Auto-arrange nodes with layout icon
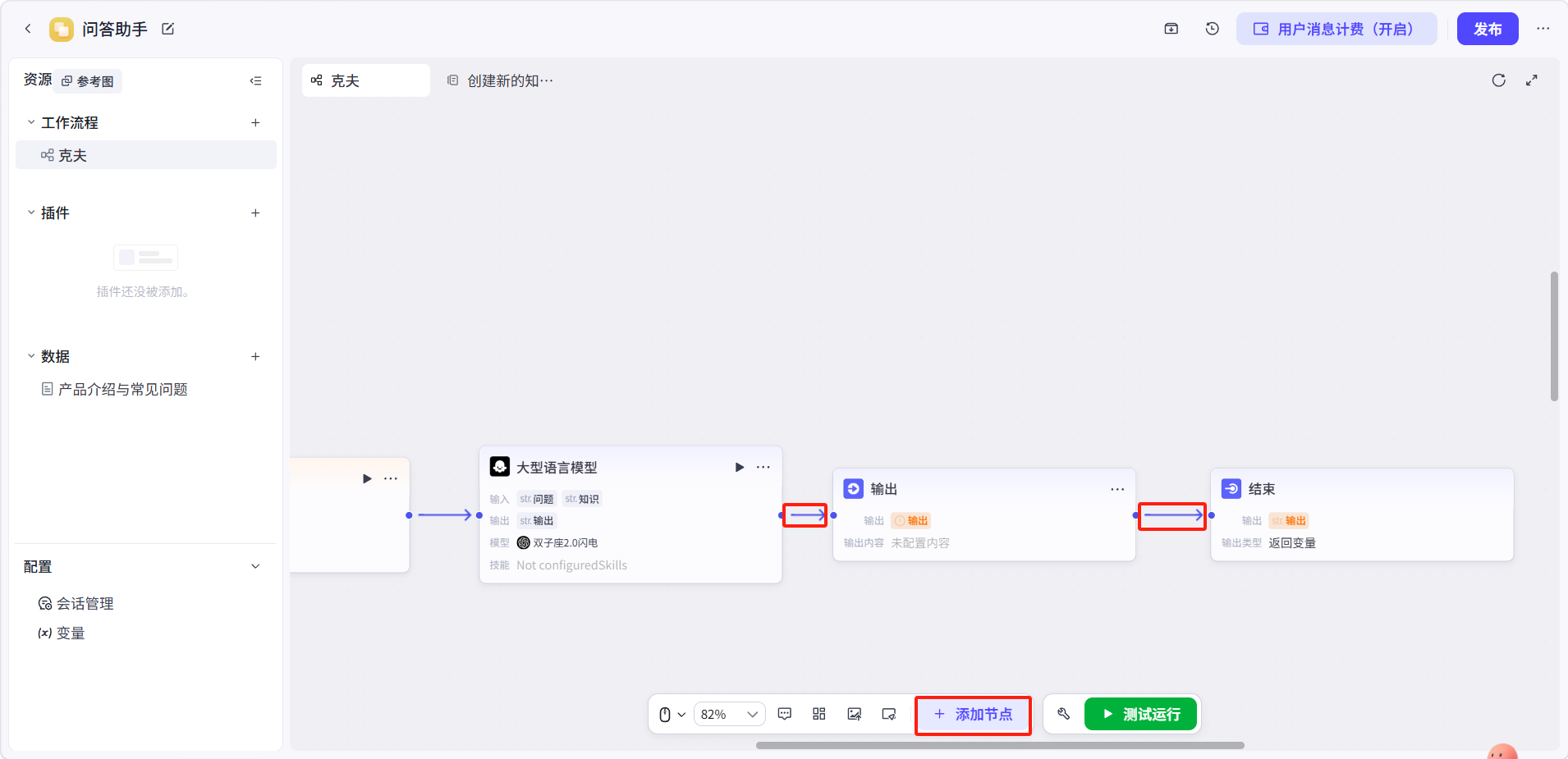This screenshot has height=759, width=1568. point(819,714)
